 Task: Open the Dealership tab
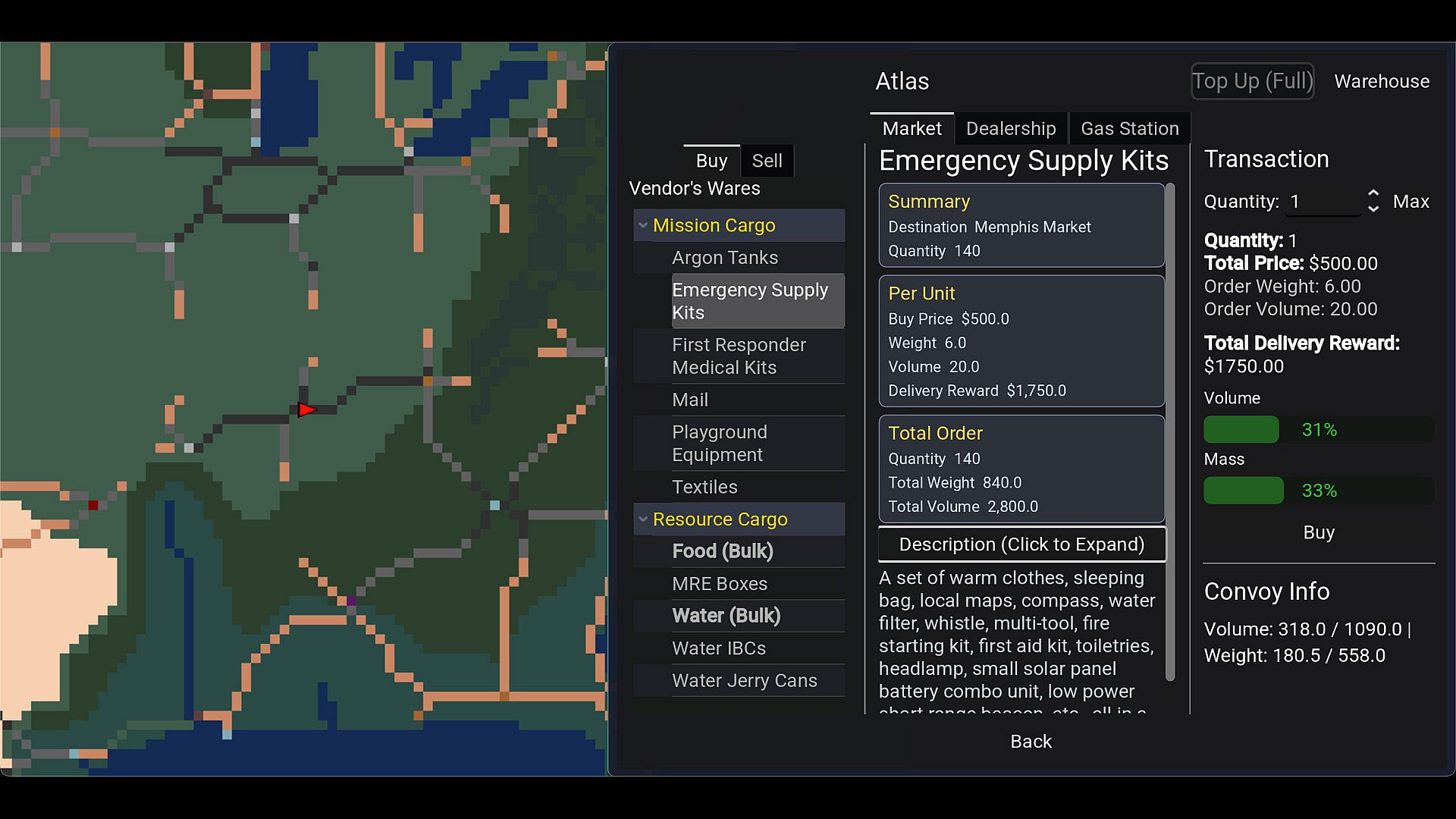(1010, 128)
